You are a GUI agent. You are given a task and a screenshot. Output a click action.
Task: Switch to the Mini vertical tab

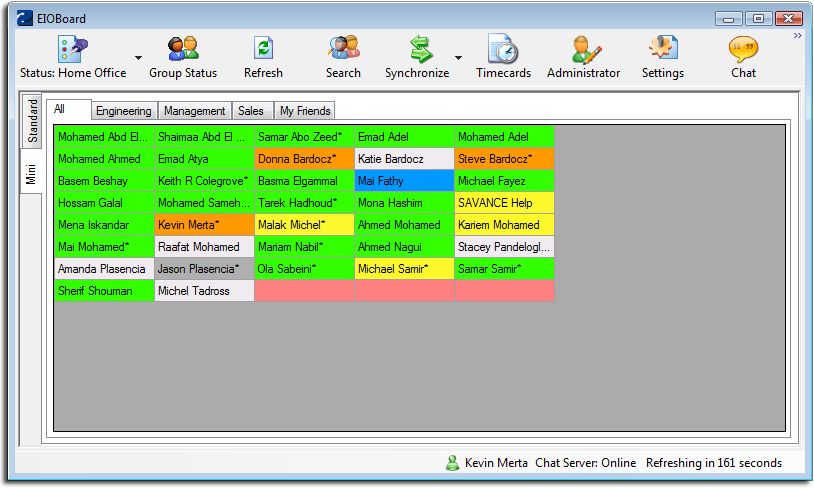[31, 173]
